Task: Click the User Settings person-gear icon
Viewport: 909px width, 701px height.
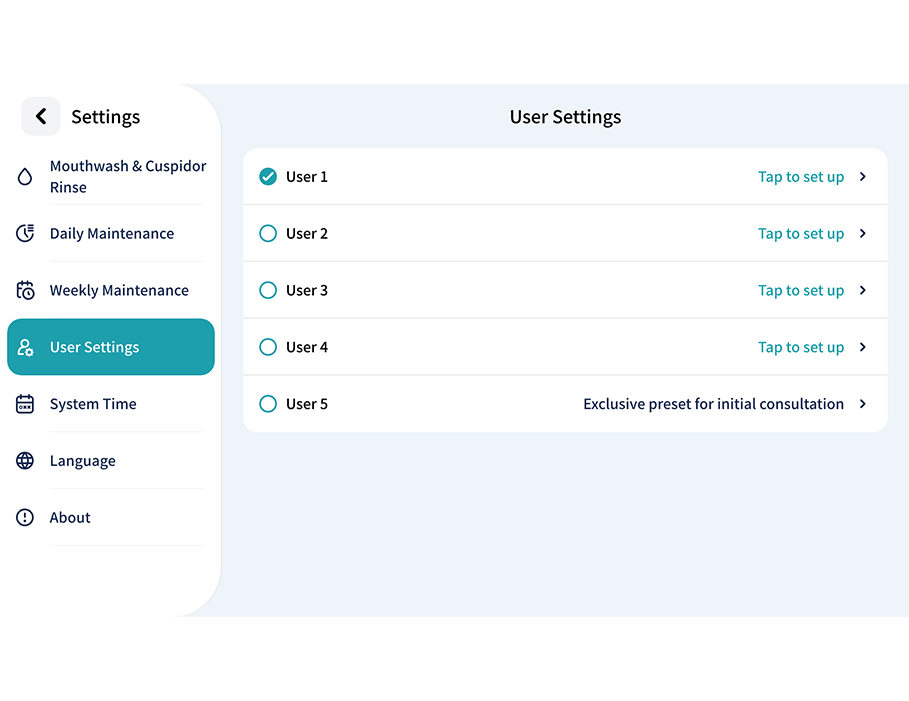Action: point(25,348)
